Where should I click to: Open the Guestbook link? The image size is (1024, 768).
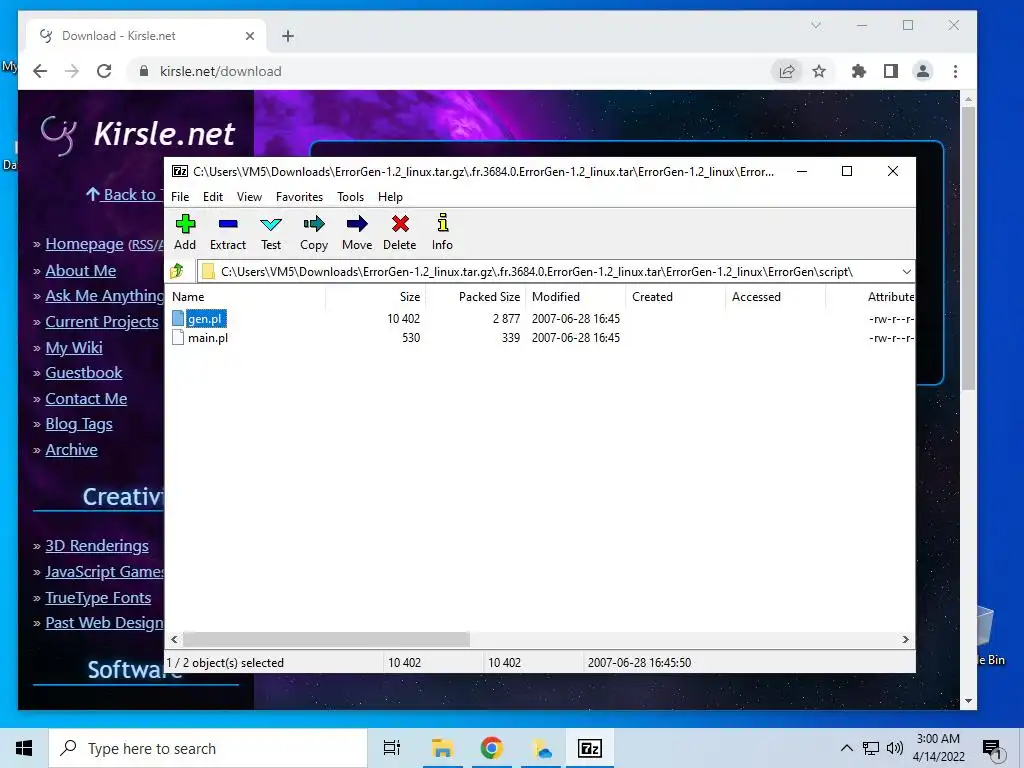[x=84, y=373]
